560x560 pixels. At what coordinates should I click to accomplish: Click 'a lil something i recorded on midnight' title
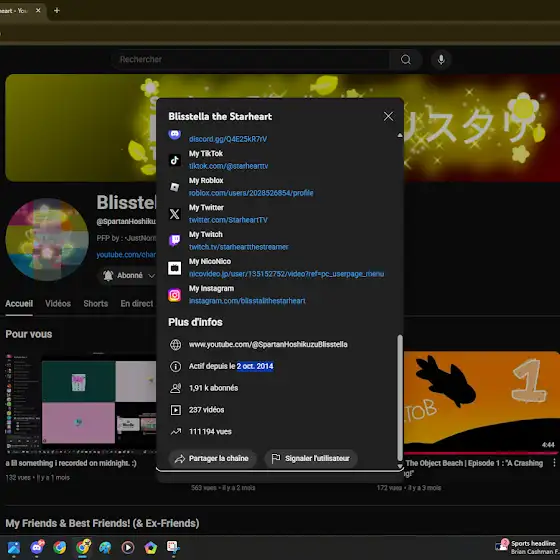pos(71,463)
